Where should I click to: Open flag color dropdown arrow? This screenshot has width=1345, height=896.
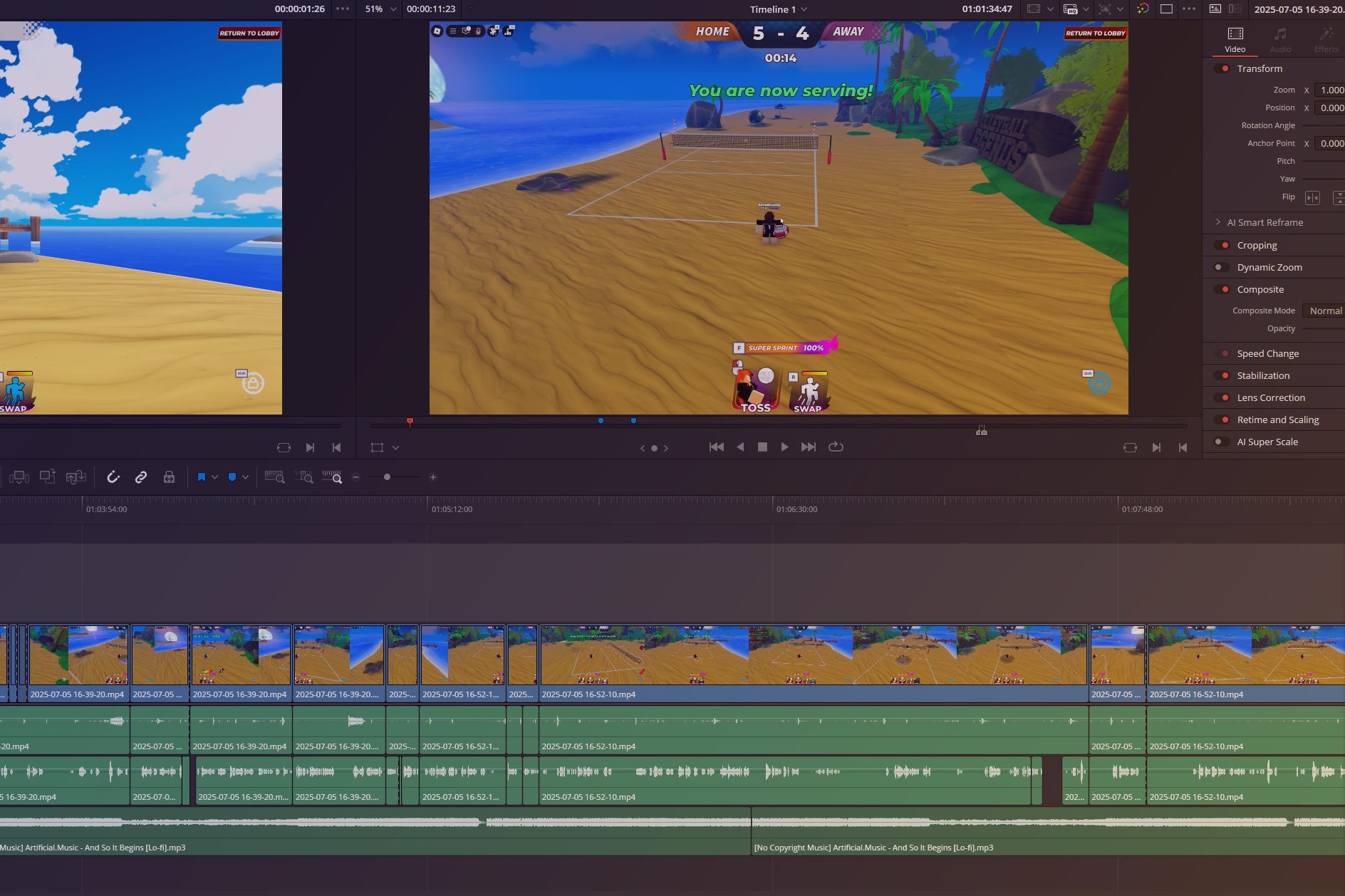point(214,477)
